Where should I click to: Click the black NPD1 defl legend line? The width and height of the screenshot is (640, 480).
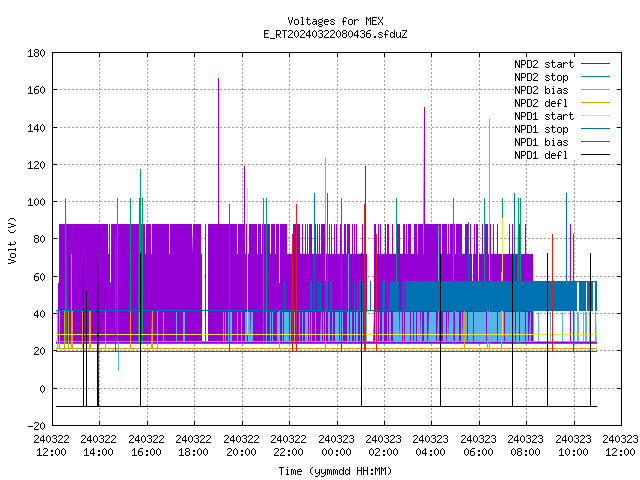pyautogui.click(x=595, y=155)
